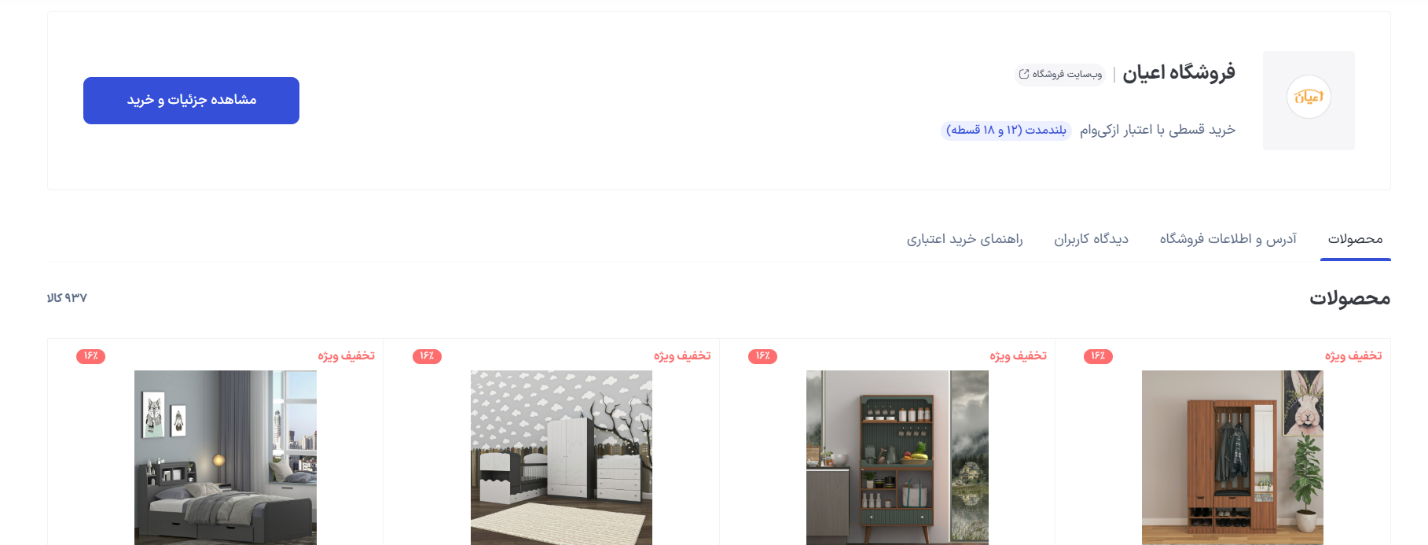The width and height of the screenshot is (1428, 545).
Task: Open the white nursery furniture product image
Action: (561, 457)
